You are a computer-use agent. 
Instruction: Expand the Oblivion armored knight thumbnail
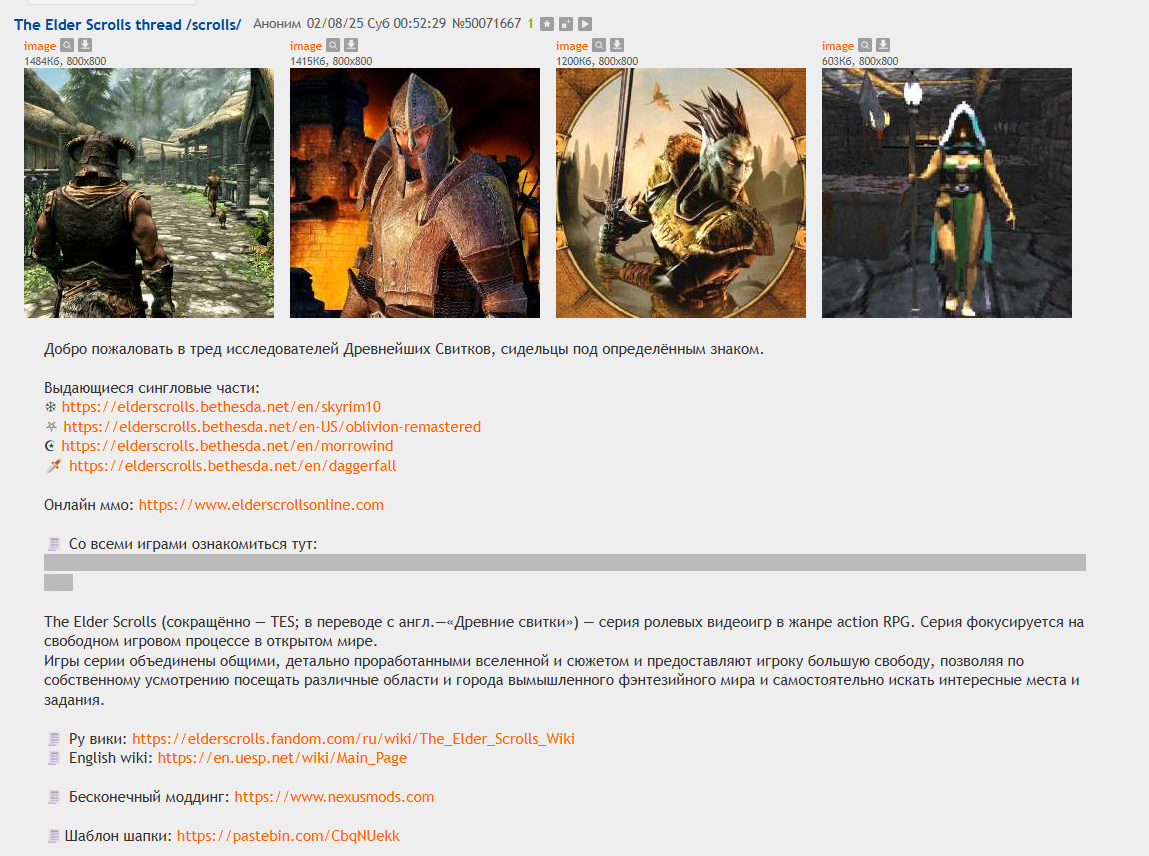[415, 193]
